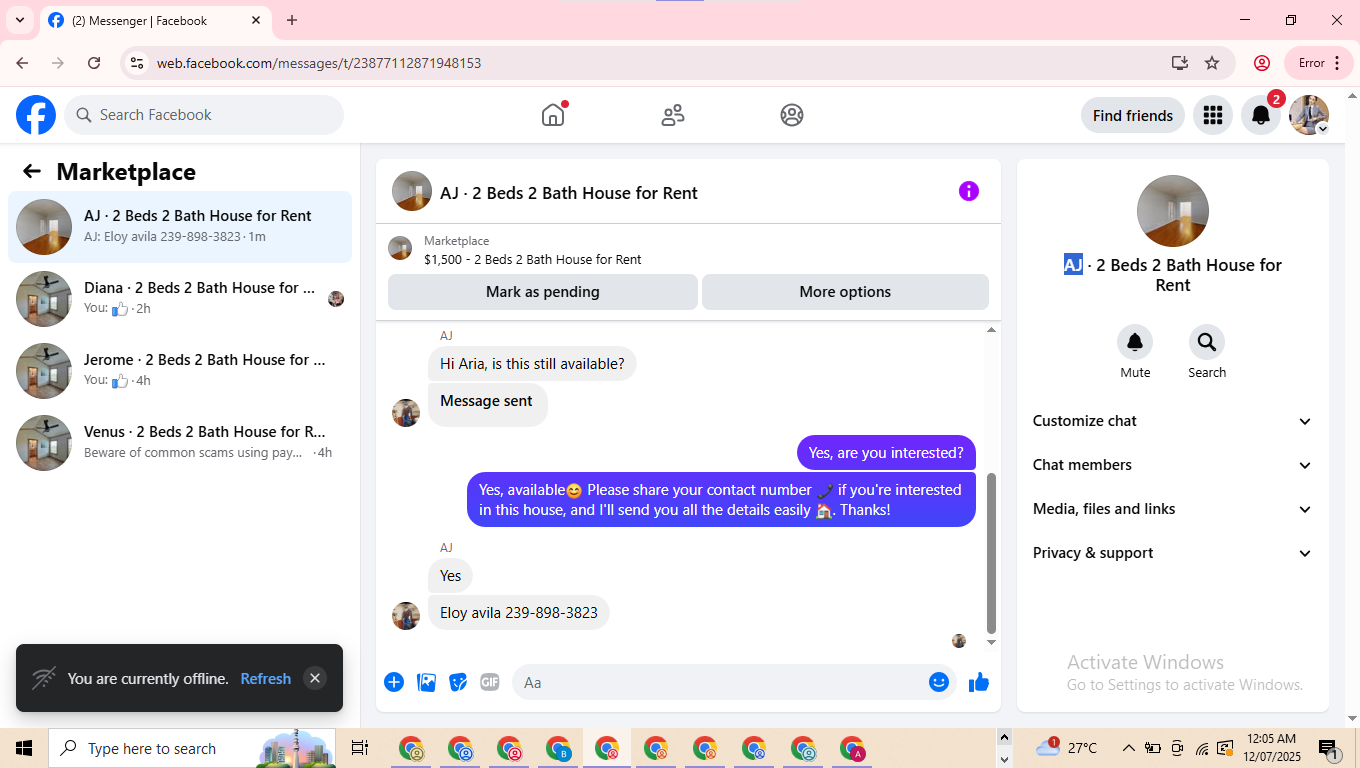Viewport: 1360px width, 768px height.
Task: Open the Jerome house rent conversation
Action: tap(180, 371)
